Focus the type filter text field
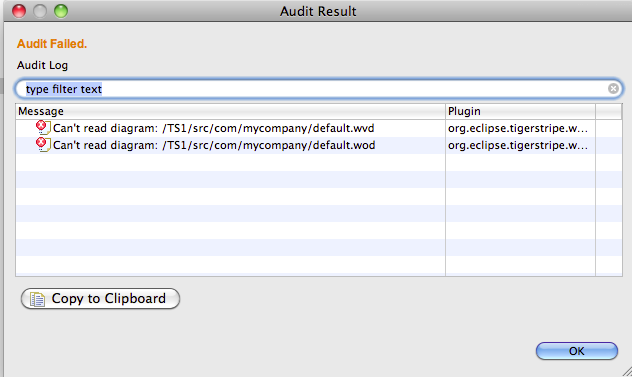632x377 pixels. (x=319, y=89)
